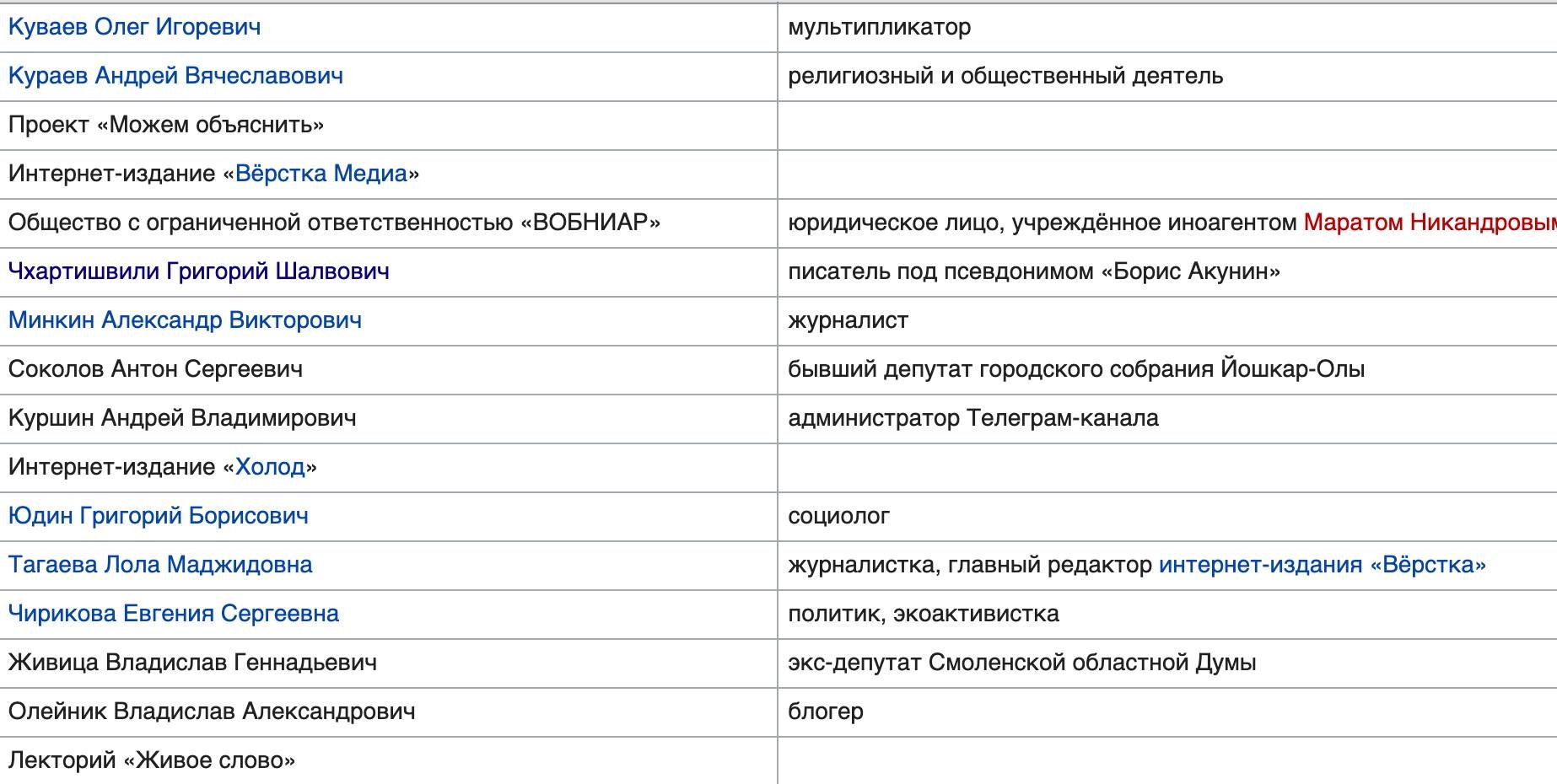Image resolution: width=1557 pixels, height=784 pixels.
Task: Open the «Холод» internet publication link
Action: point(270,467)
